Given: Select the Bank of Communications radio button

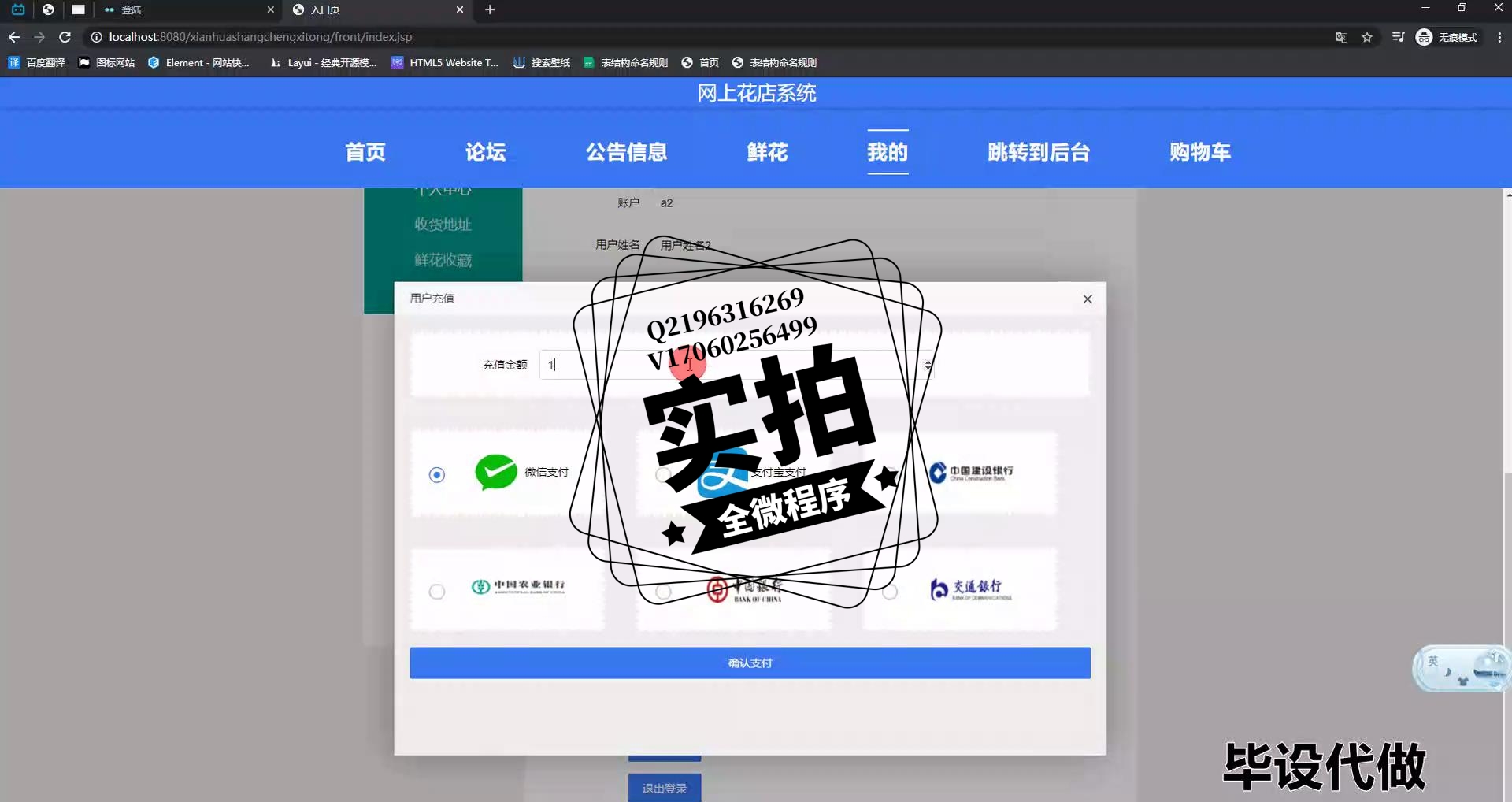Looking at the screenshot, I should point(890,592).
